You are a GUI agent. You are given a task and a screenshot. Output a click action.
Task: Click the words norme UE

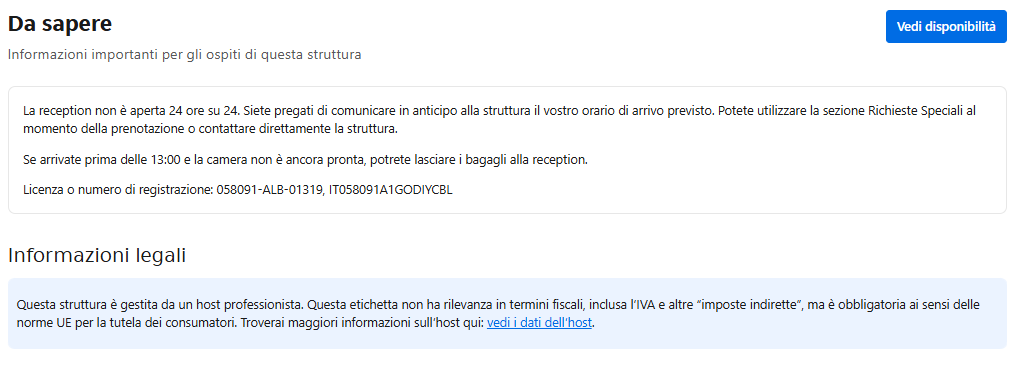point(40,323)
